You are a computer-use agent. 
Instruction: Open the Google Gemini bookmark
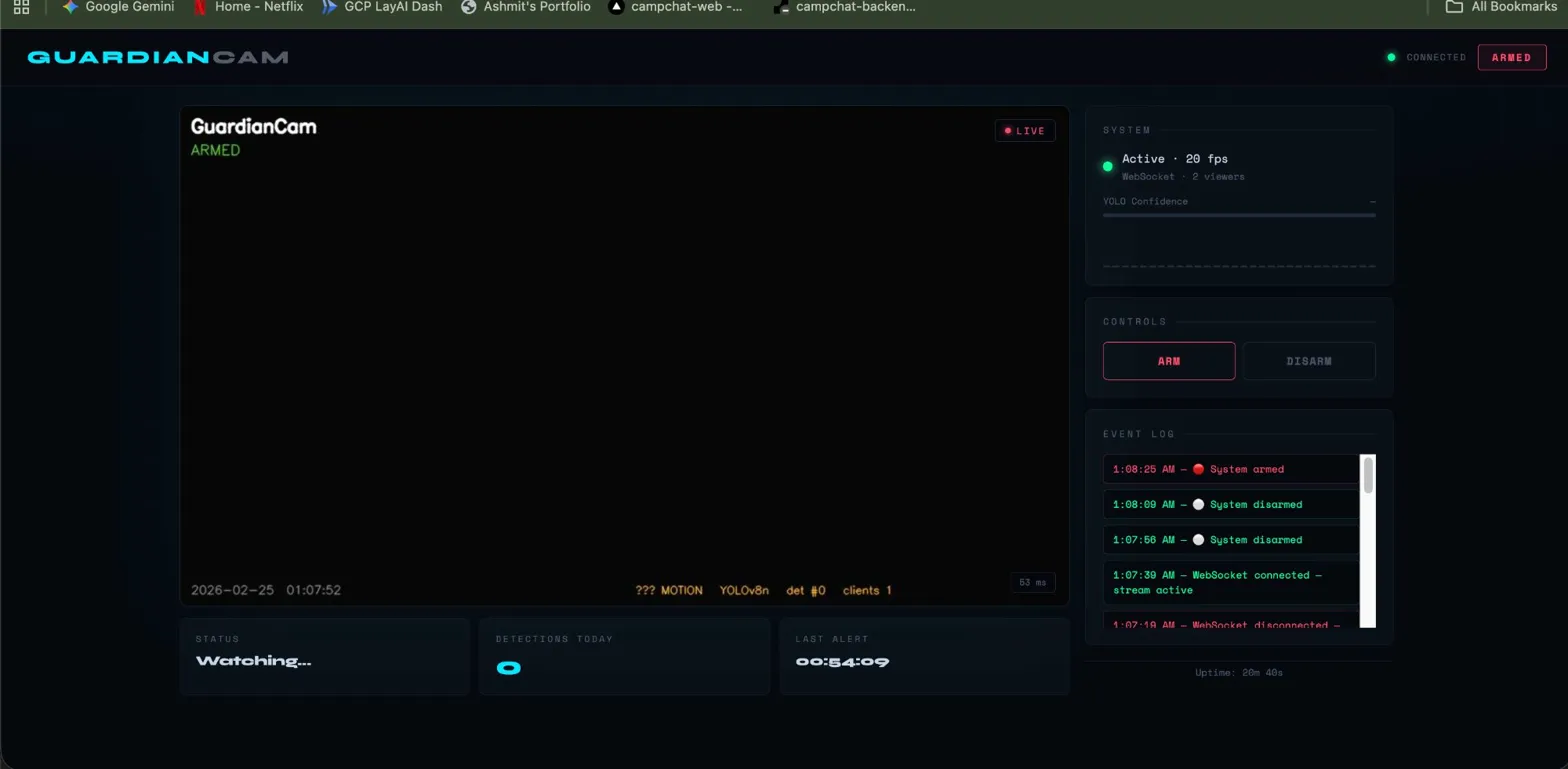(x=118, y=7)
